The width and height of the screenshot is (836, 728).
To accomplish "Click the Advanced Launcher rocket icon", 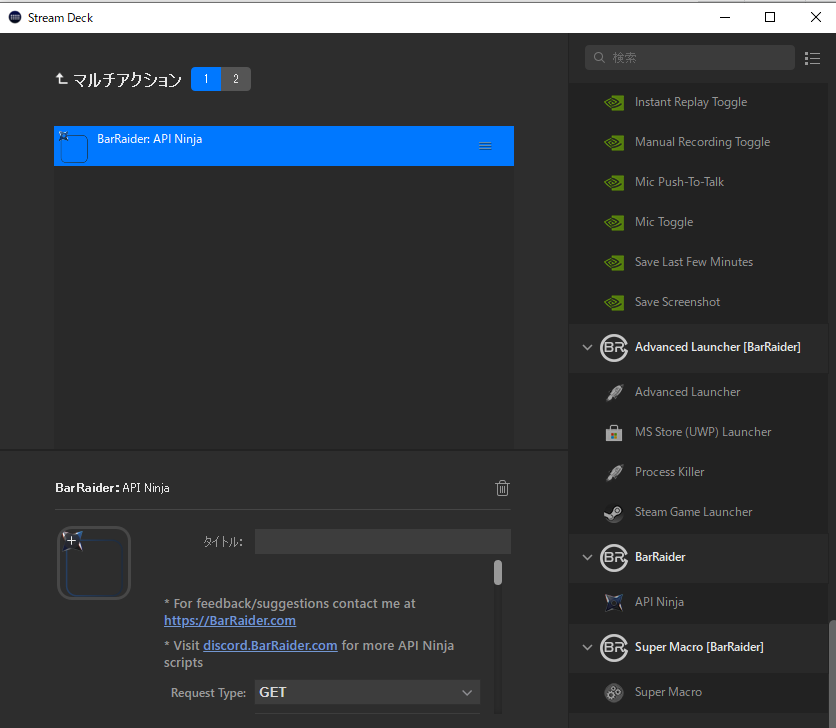I will [614, 393].
